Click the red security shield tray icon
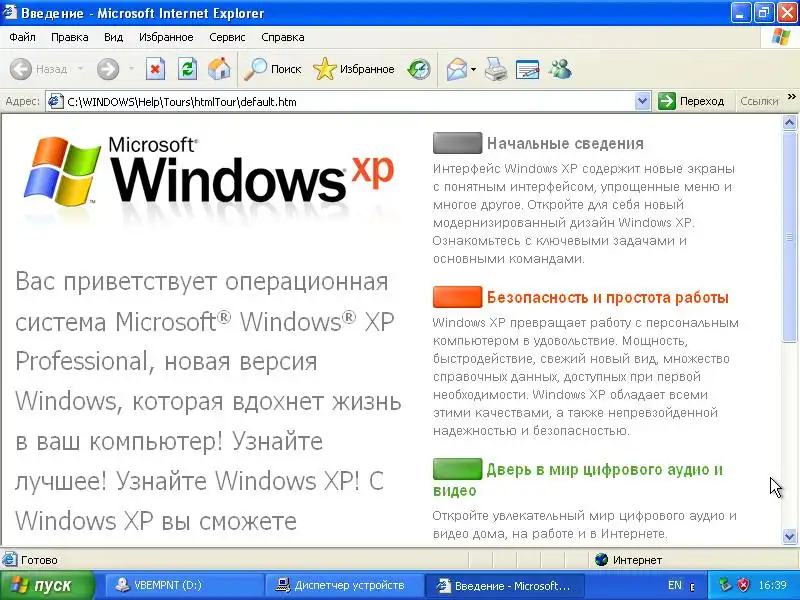The width and height of the screenshot is (800, 600). click(744, 585)
